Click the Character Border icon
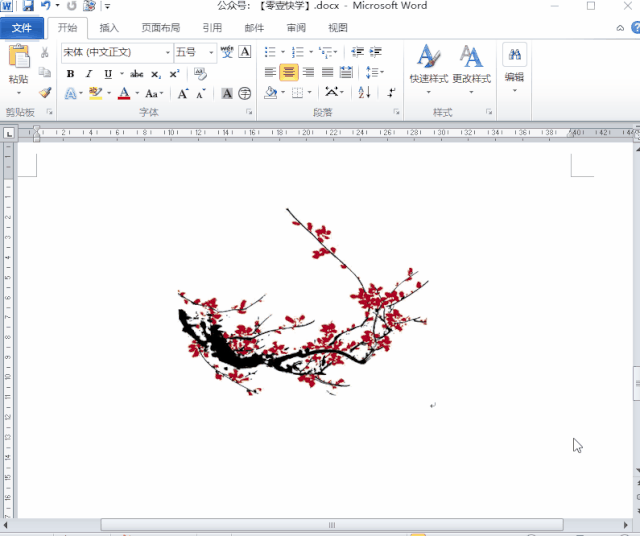 244,52
